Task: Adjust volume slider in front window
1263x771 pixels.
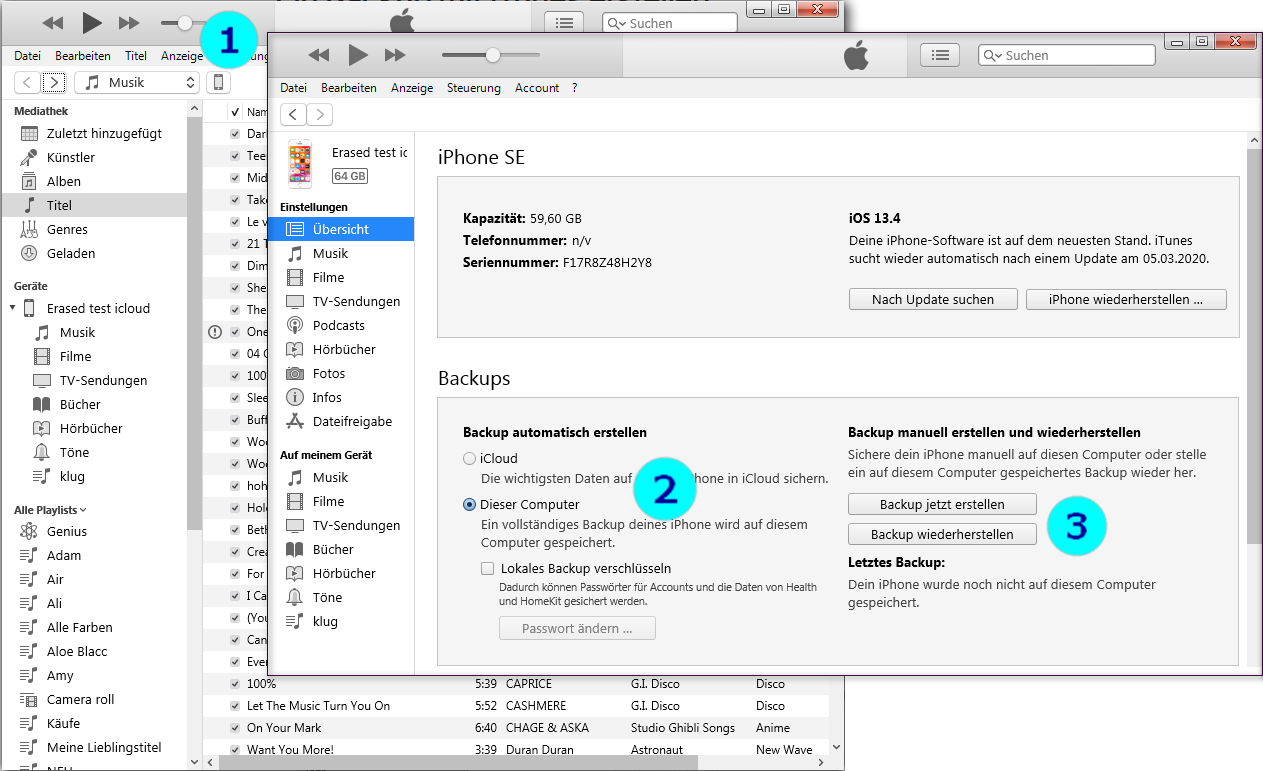Action: 491,55
